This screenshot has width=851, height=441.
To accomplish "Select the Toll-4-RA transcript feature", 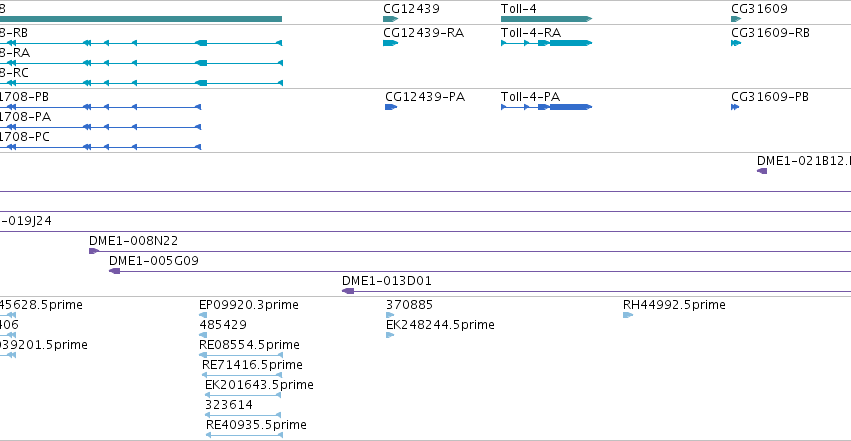I will [546, 43].
